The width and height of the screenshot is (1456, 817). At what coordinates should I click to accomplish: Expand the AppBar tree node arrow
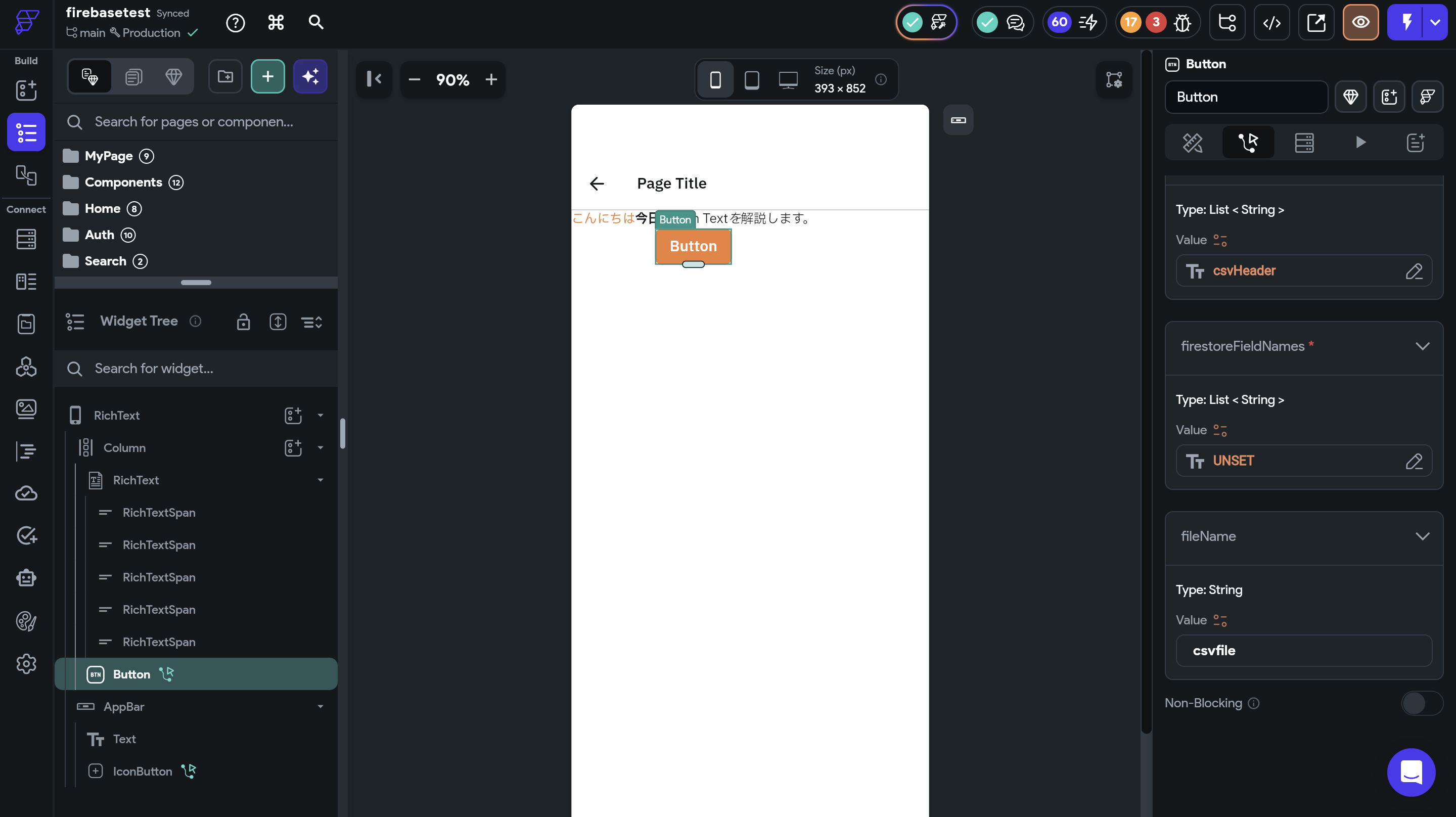(x=321, y=707)
